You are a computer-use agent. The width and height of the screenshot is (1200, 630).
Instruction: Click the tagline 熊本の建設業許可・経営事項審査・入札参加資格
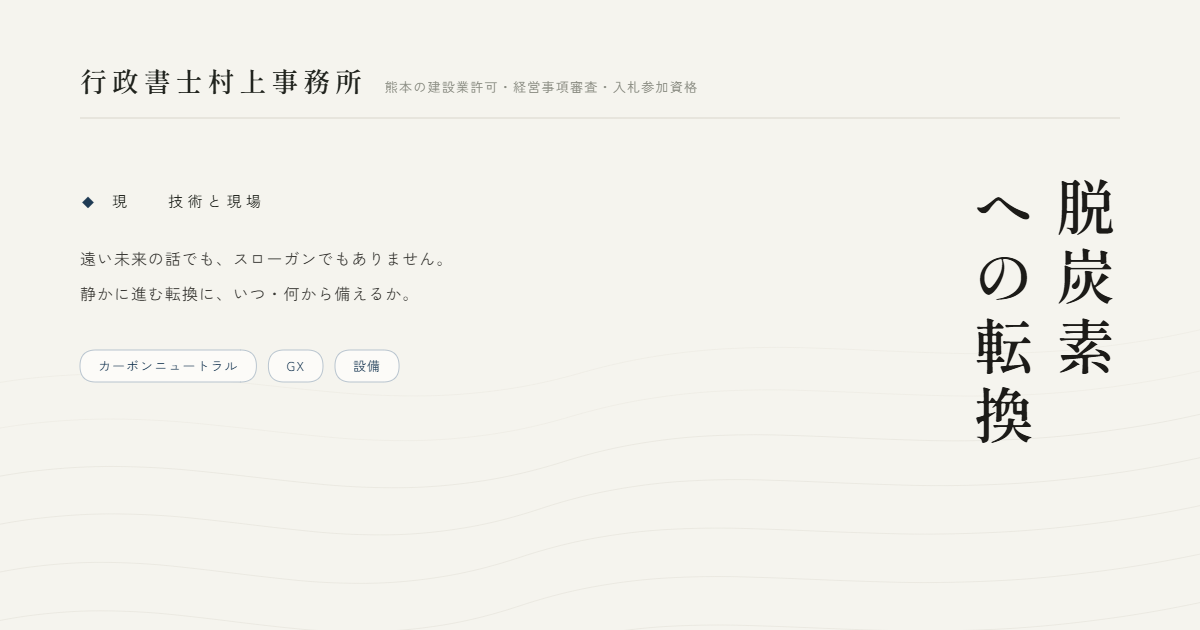(541, 87)
